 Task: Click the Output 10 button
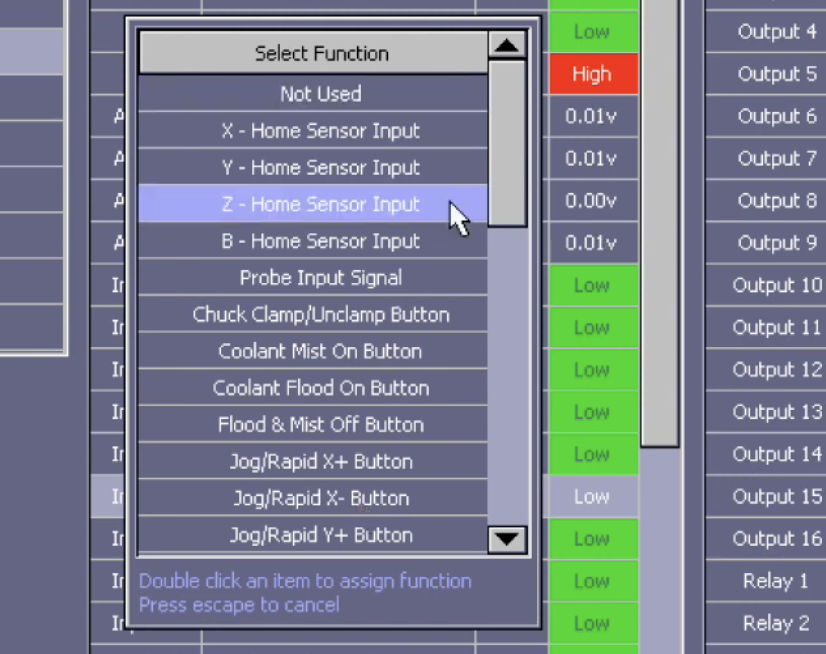coord(776,285)
